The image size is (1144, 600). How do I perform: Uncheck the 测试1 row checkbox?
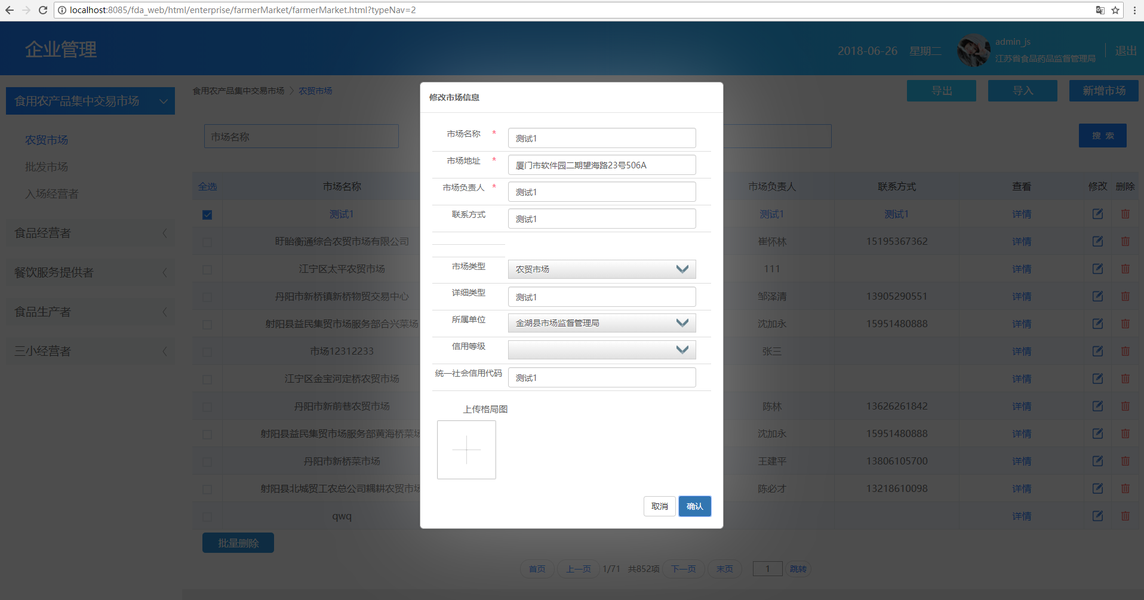[207, 215]
